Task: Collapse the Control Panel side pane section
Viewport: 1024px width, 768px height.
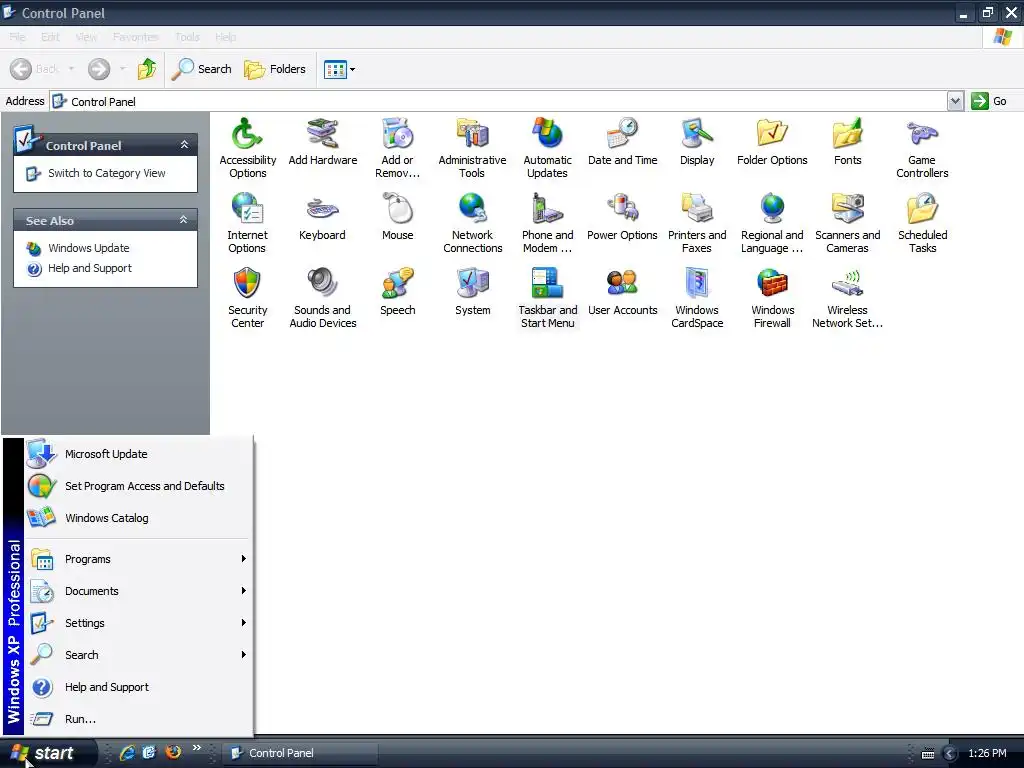Action: [x=184, y=145]
